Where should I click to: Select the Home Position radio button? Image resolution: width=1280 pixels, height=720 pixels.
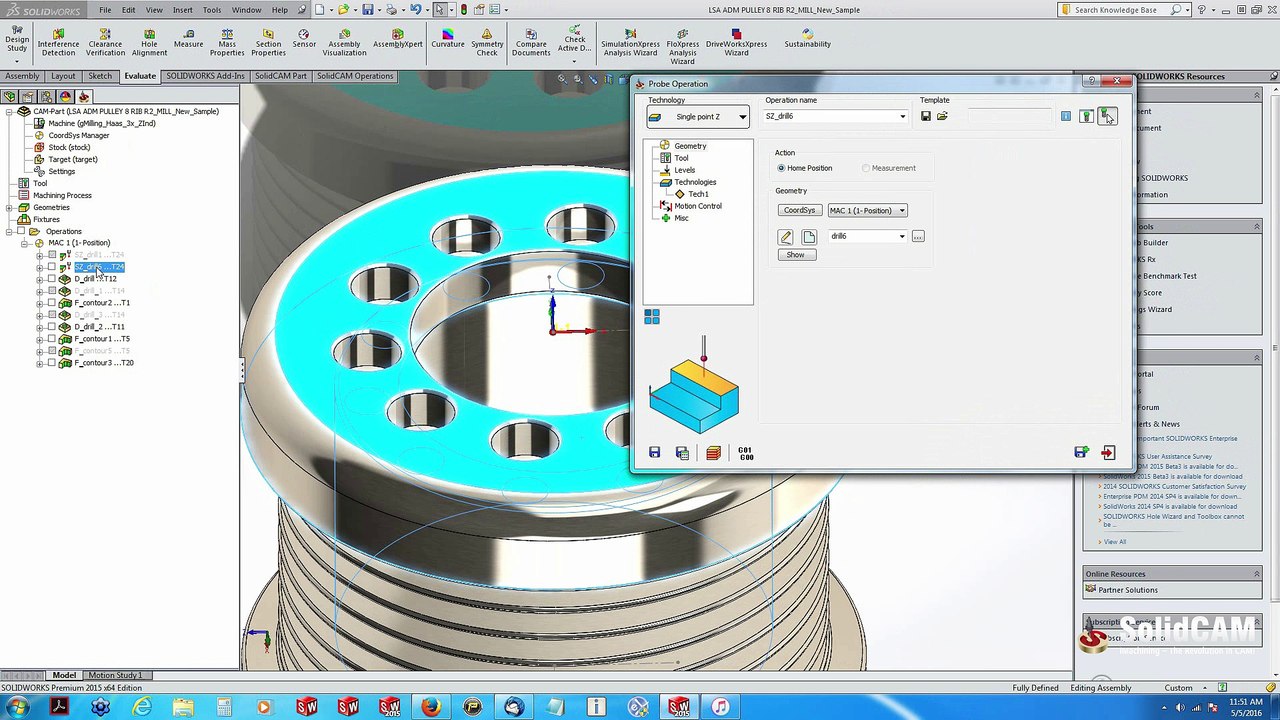(x=782, y=168)
